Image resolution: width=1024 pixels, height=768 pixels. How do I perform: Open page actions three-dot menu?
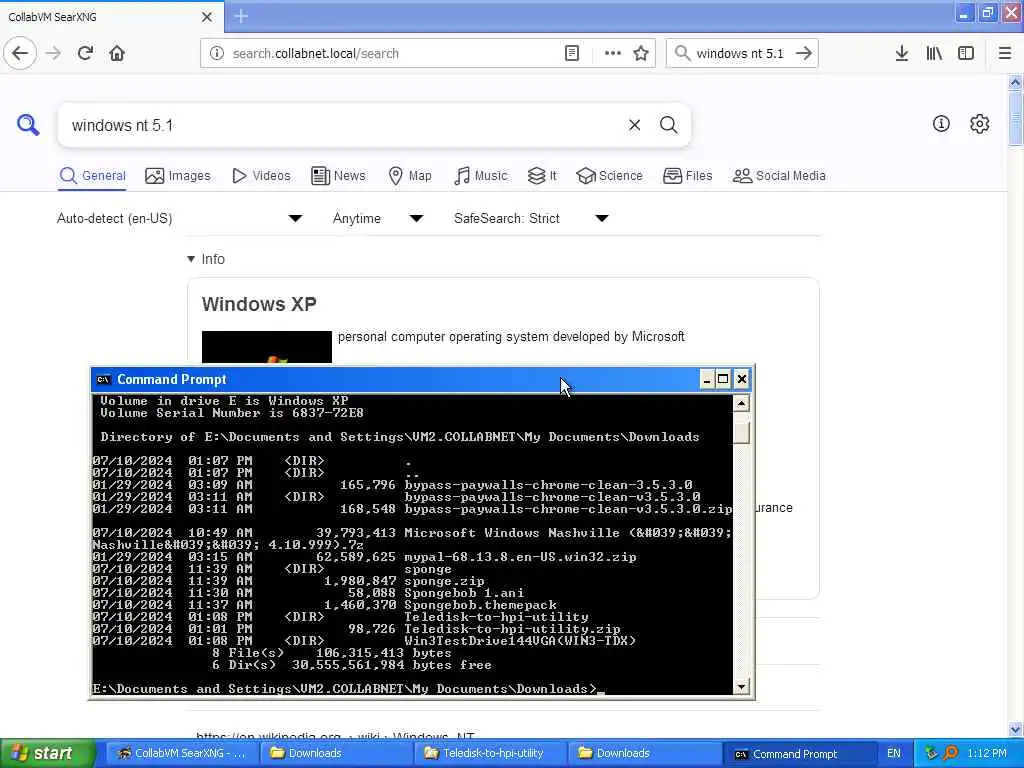point(613,54)
